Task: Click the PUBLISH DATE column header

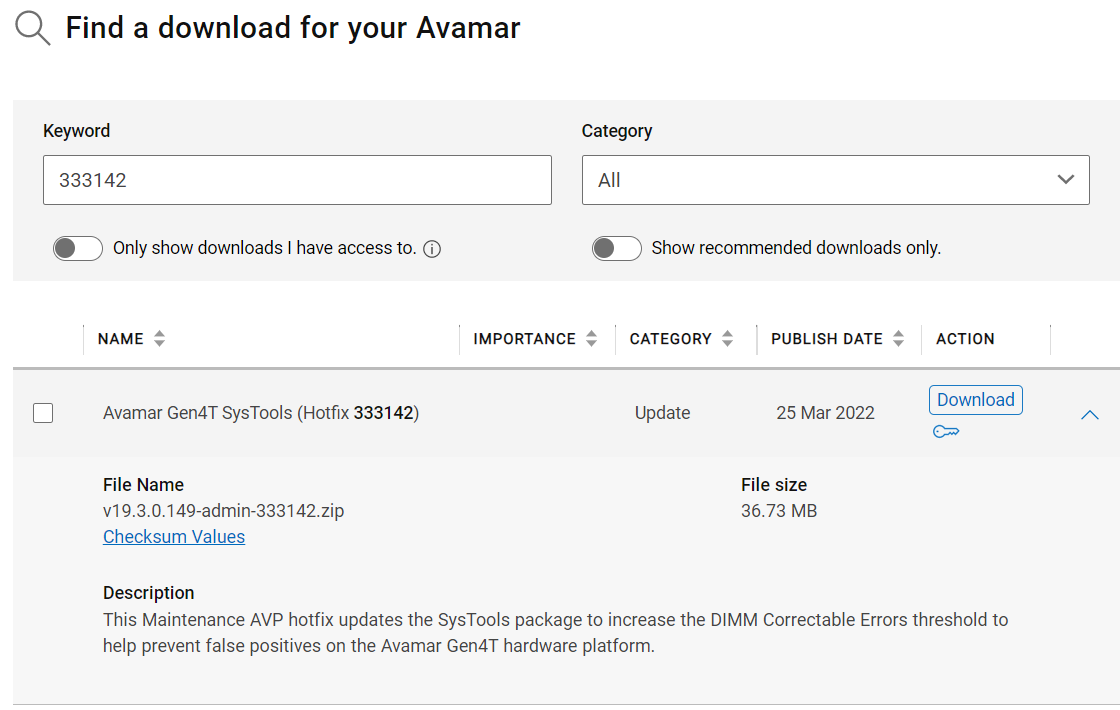Action: (x=826, y=339)
